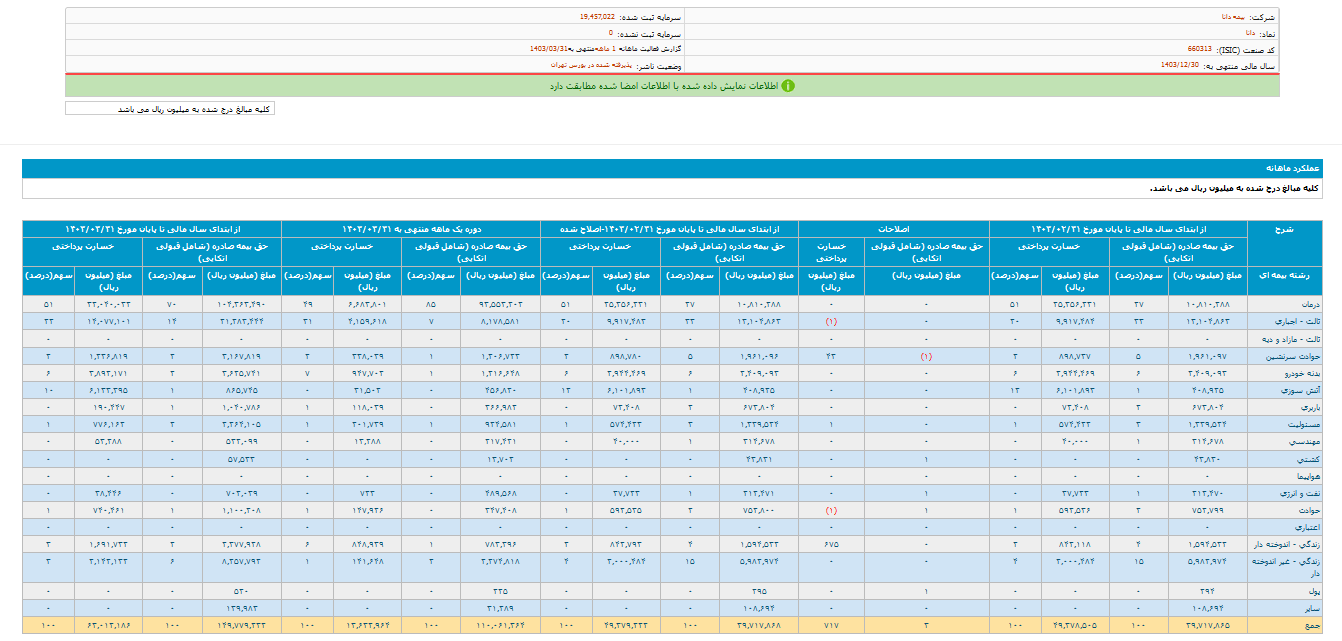This screenshot has height=641, width=1342.
Task: Click the million-rial amounts note box
Action: point(170,108)
